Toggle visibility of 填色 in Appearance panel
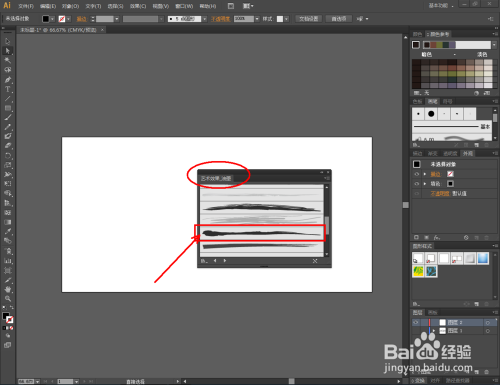 click(x=416, y=184)
